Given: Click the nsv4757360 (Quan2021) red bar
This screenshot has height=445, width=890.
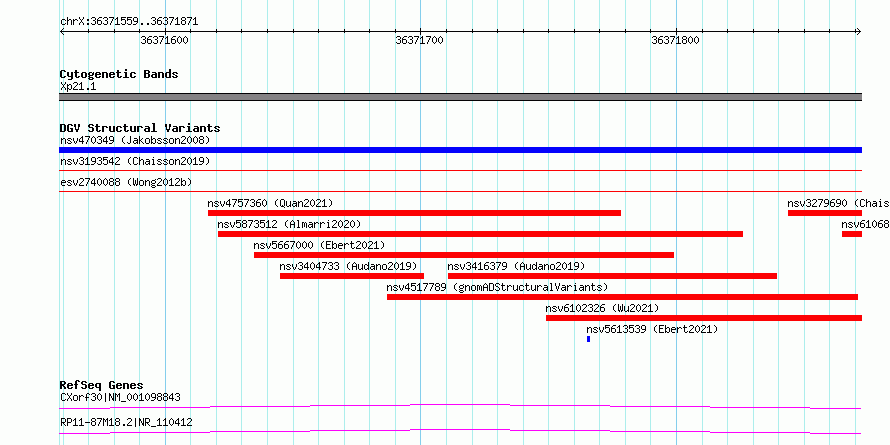Looking at the screenshot, I should click(414, 213).
